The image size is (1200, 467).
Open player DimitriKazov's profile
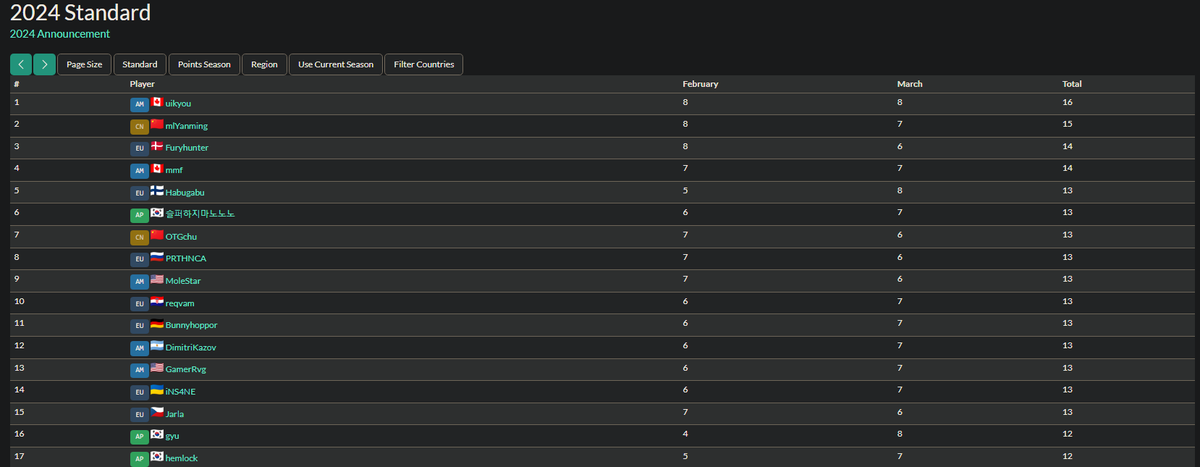[190, 347]
